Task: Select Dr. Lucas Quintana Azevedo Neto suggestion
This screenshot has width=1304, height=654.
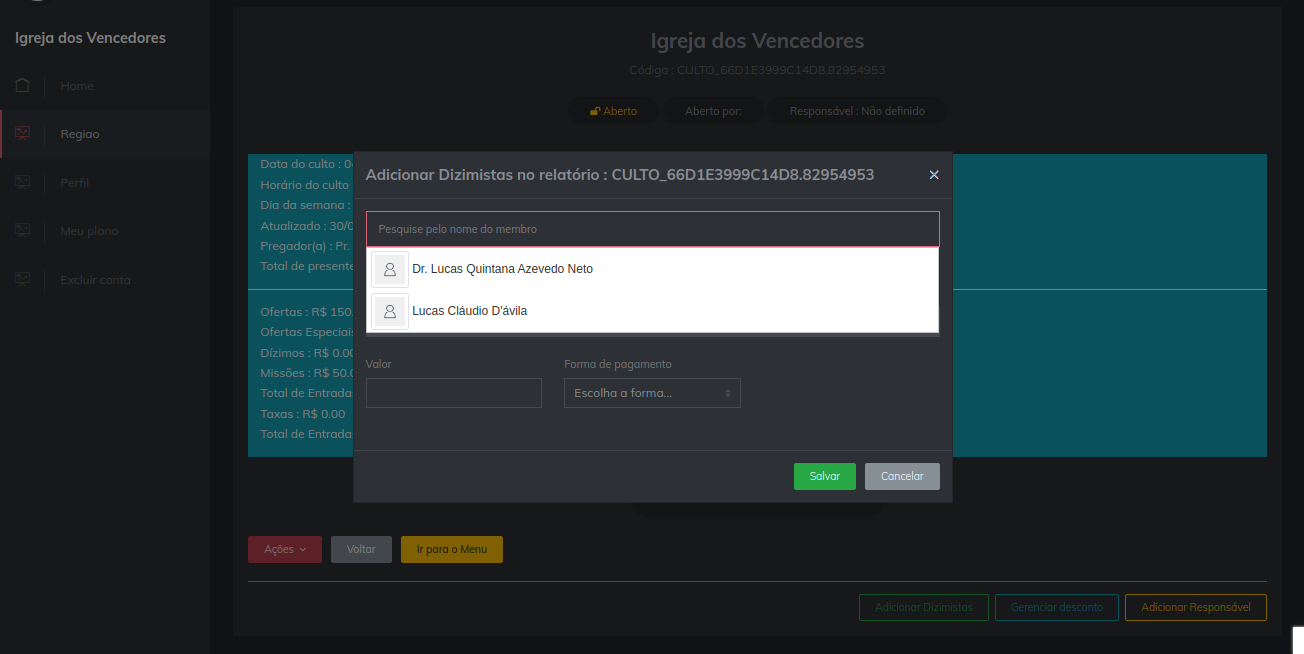Action: pyautogui.click(x=502, y=269)
